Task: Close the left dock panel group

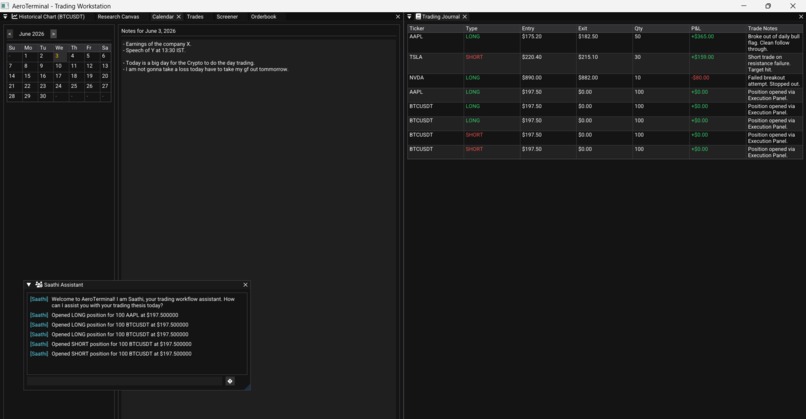Action: pyautogui.click(x=397, y=16)
